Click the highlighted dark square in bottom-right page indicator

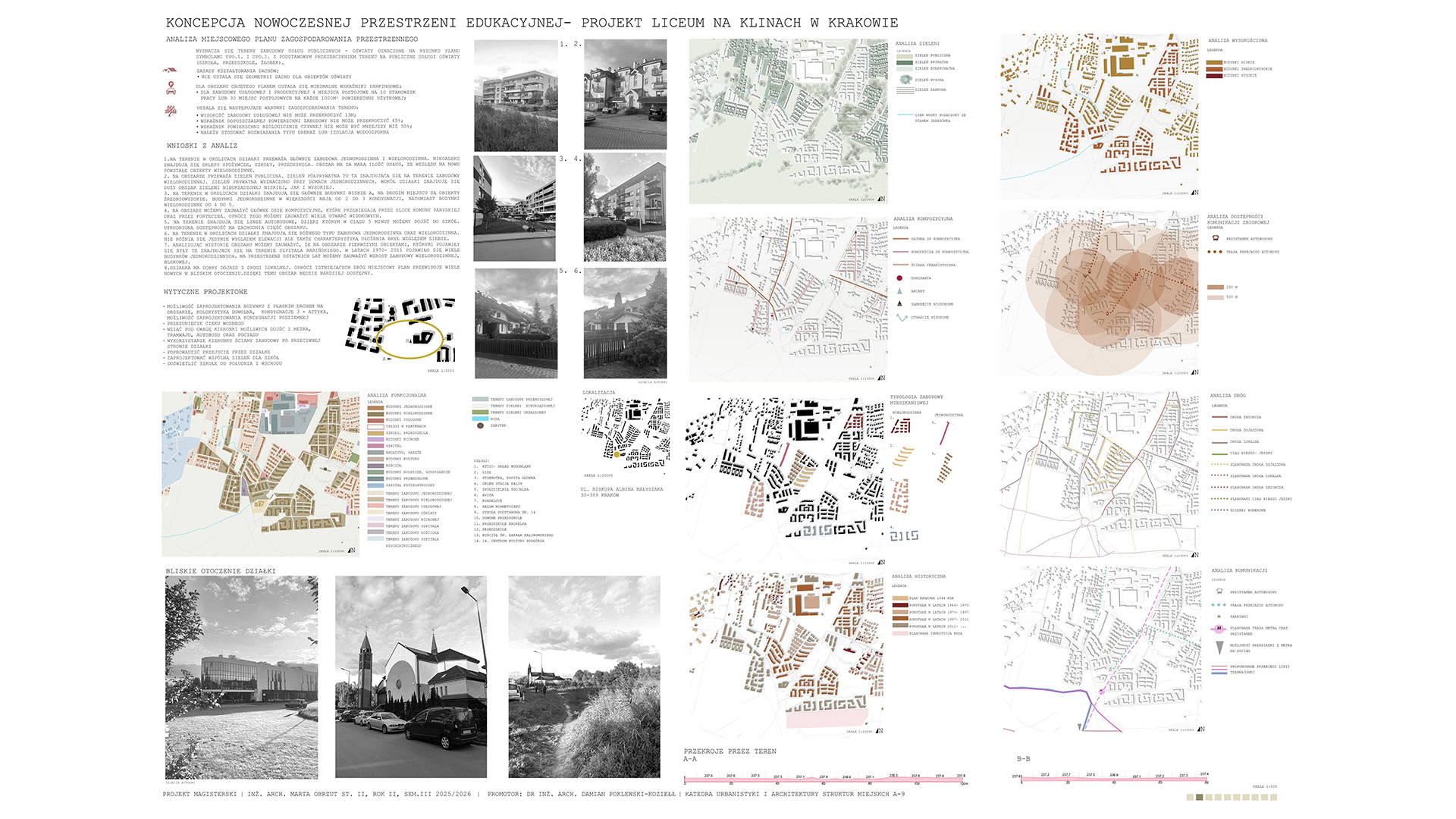pos(1199,797)
